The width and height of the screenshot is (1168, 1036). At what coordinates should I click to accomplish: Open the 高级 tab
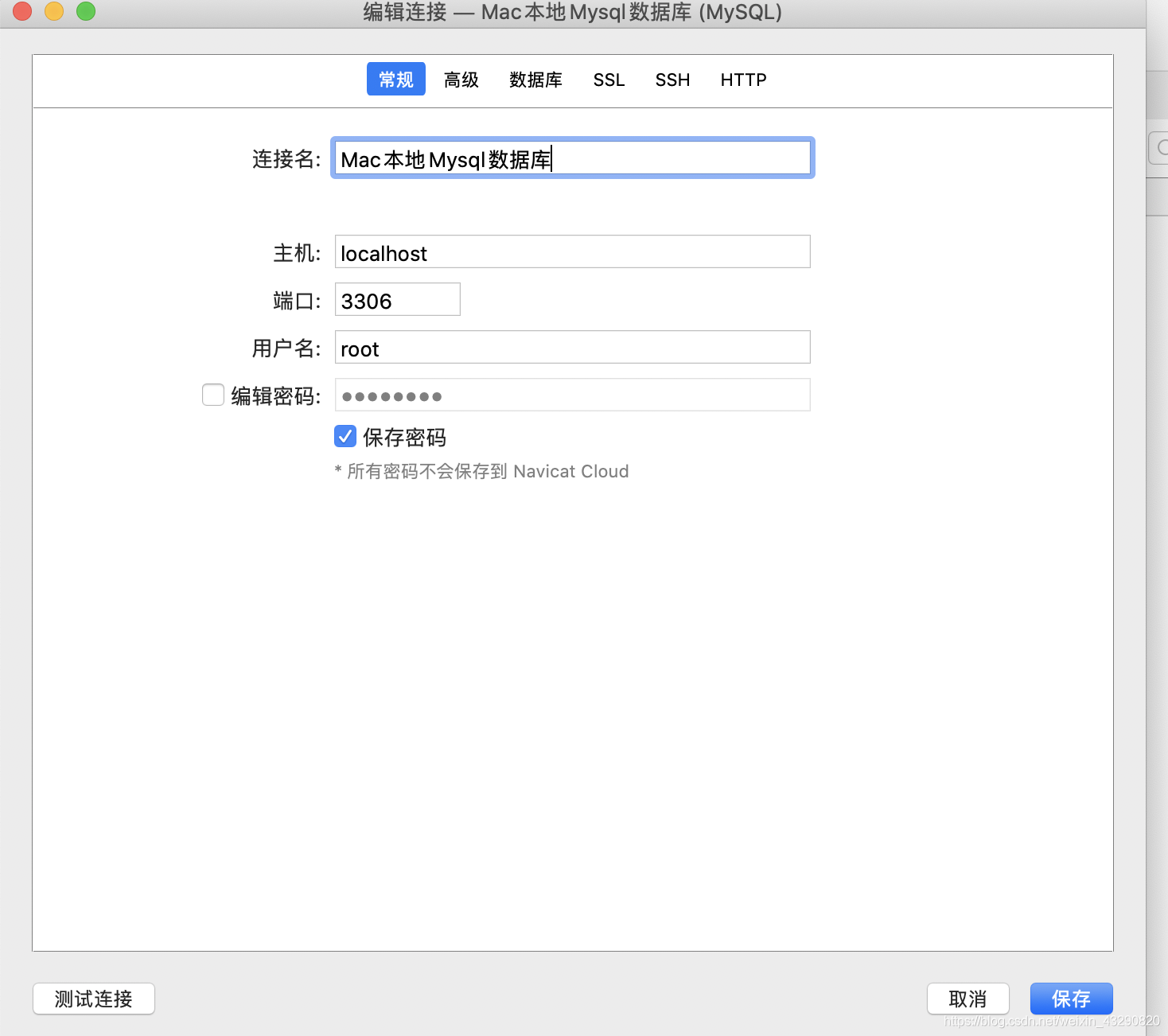pos(461,80)
